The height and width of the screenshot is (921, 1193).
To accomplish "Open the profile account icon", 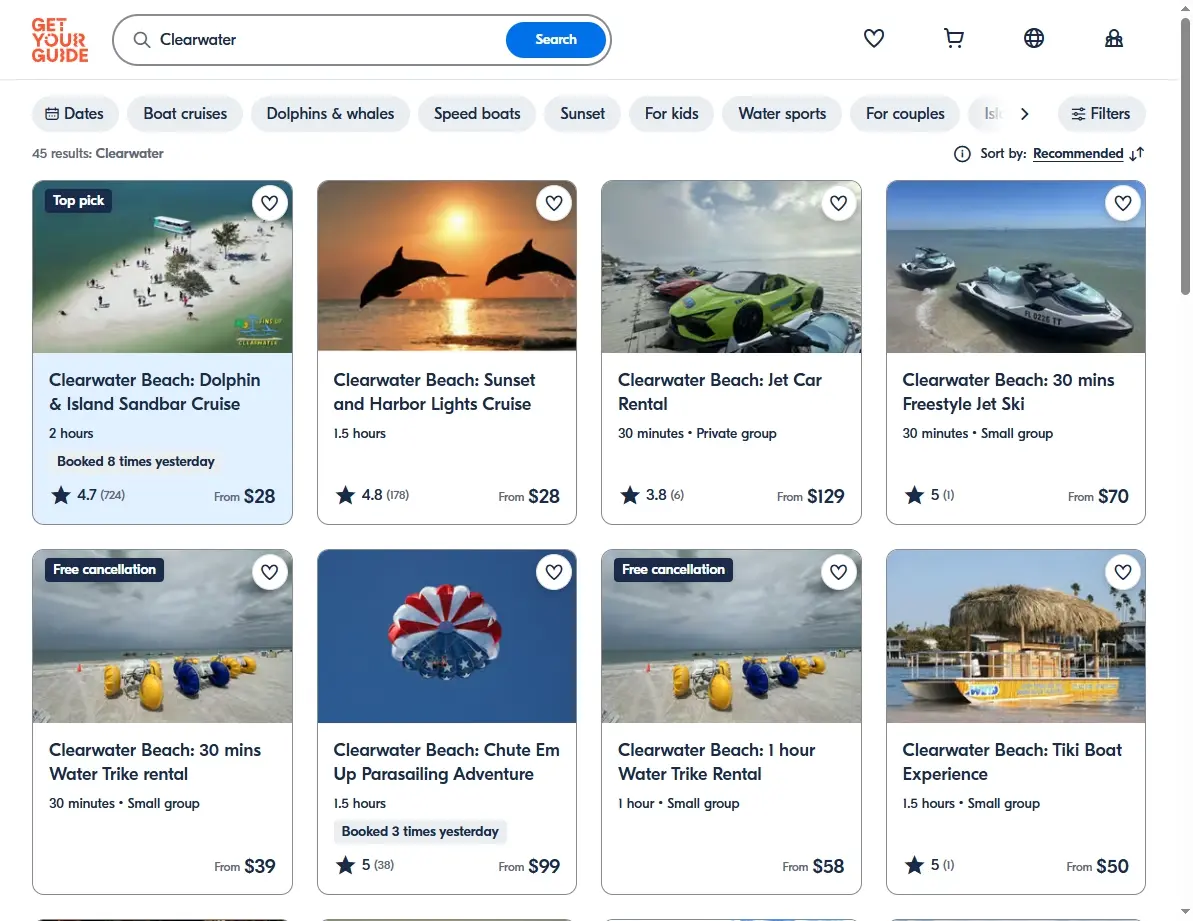I will (1113, 38).
